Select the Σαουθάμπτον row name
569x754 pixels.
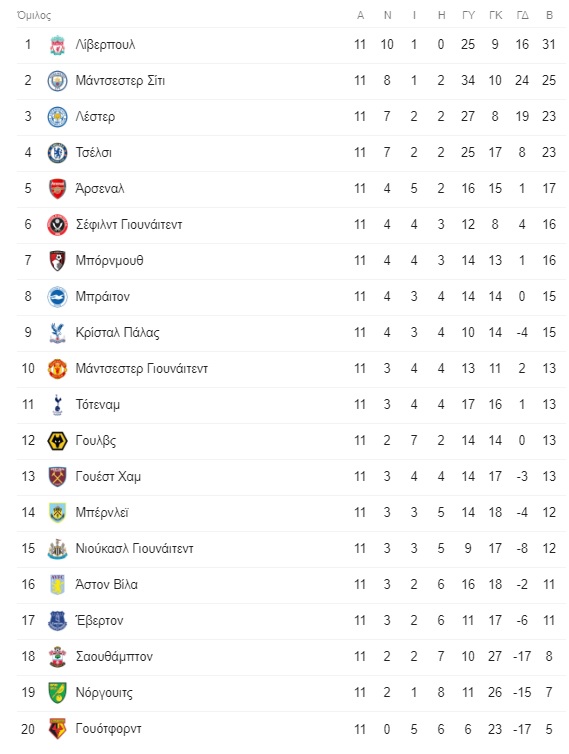point(114,657)
